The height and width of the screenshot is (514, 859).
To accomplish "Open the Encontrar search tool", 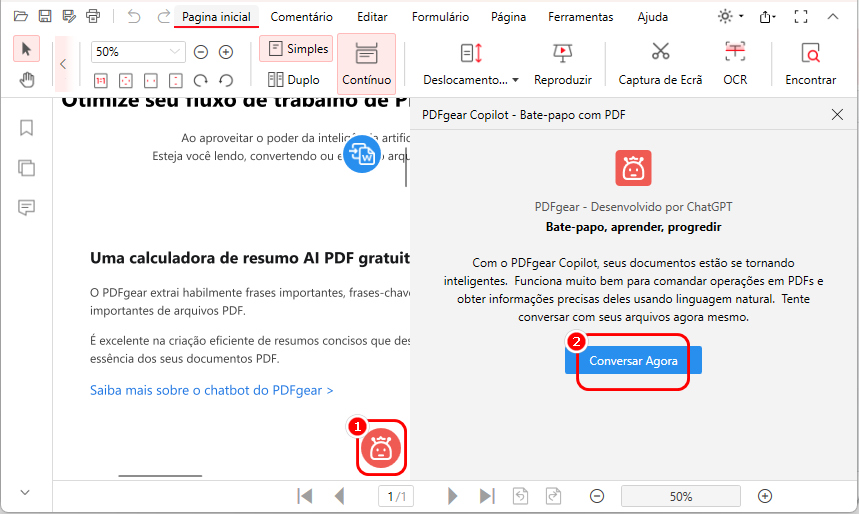I will pos(810,65).
